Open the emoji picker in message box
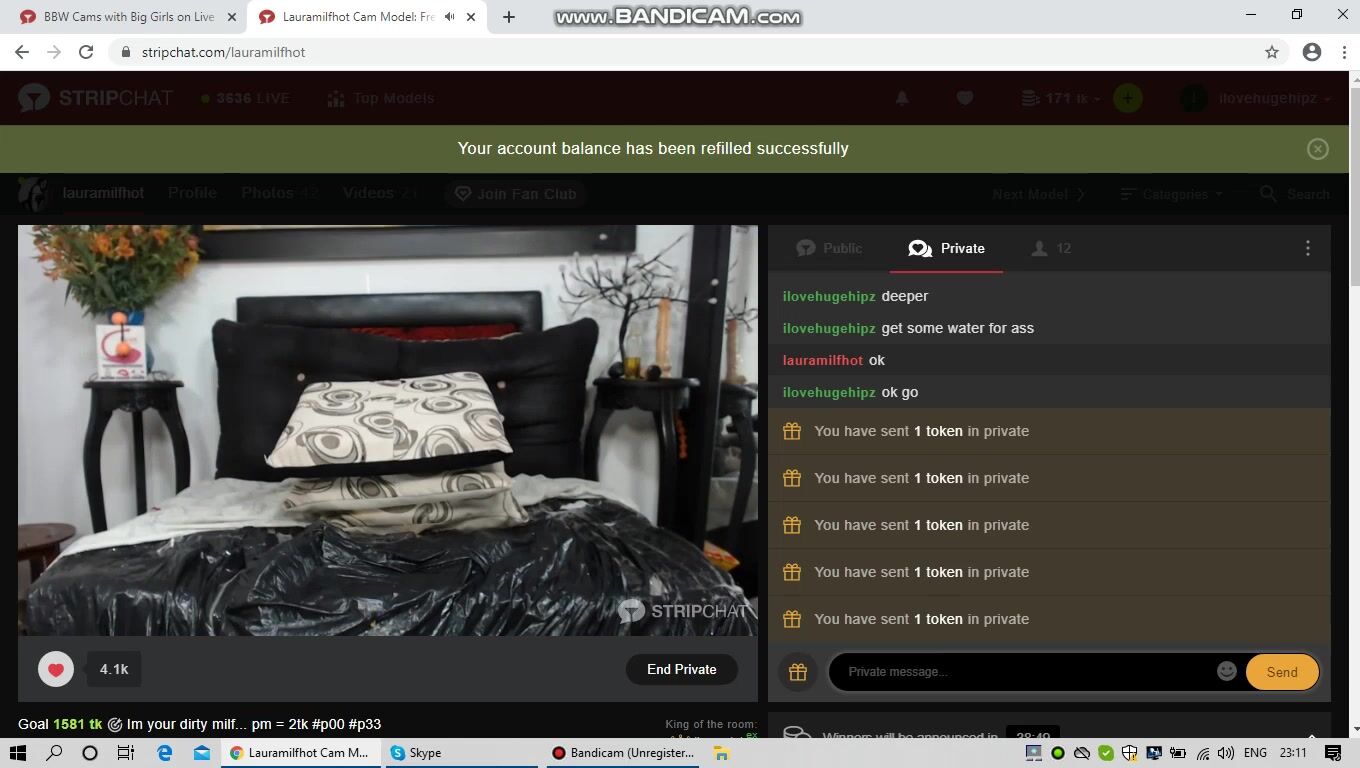This screenshot has height=768, width=1360. pyautogui.click(x=1226, y=672)
